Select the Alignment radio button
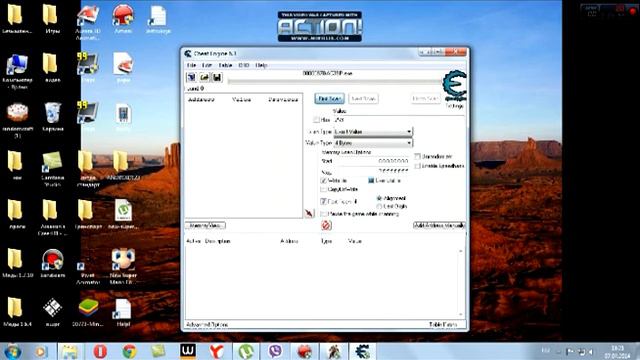 coord(380,198)
